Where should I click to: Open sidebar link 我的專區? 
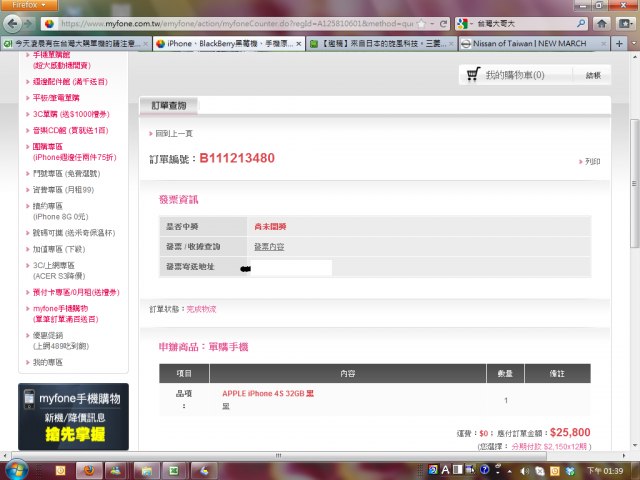(48, 362)
